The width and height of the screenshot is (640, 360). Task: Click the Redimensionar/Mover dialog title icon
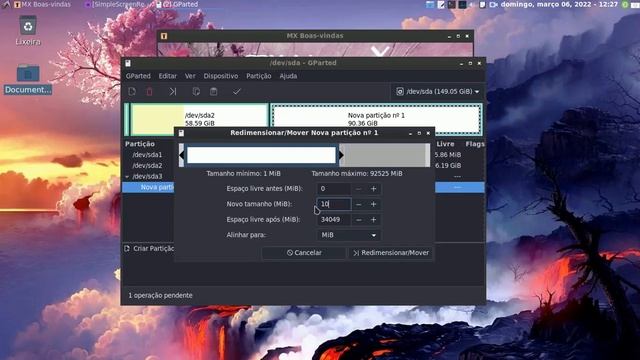click(181, 133)
